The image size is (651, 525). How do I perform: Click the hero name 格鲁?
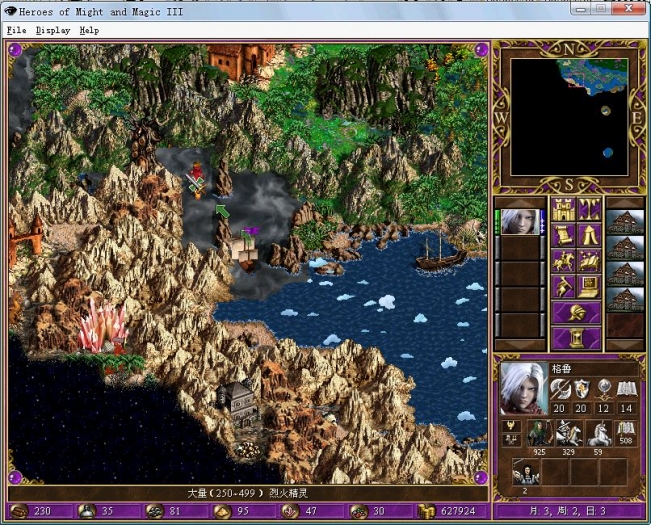[563, 369]
